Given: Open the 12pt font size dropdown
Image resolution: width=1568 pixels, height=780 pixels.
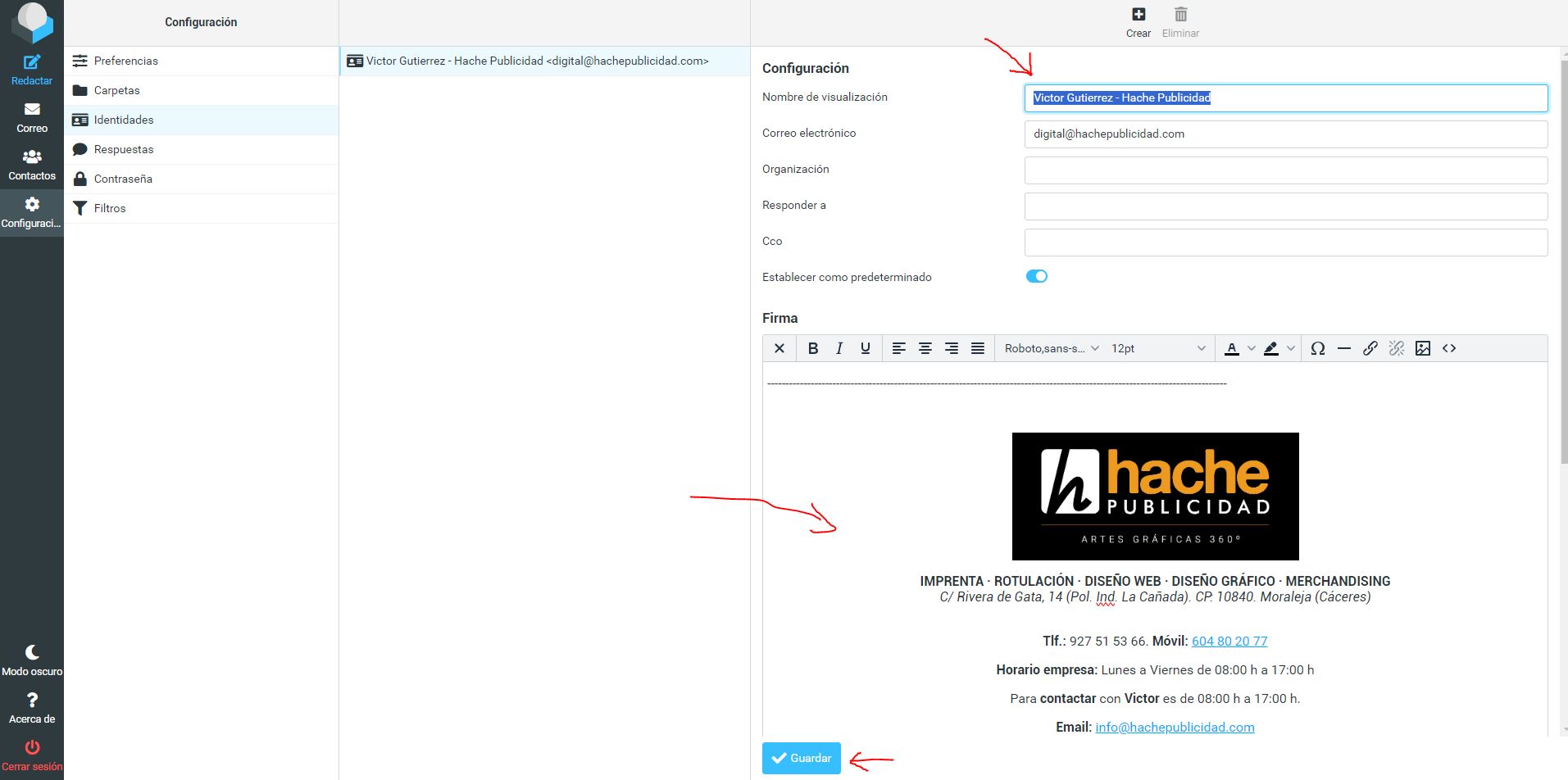Looking at the screenshot, I should click(1158, 349).
